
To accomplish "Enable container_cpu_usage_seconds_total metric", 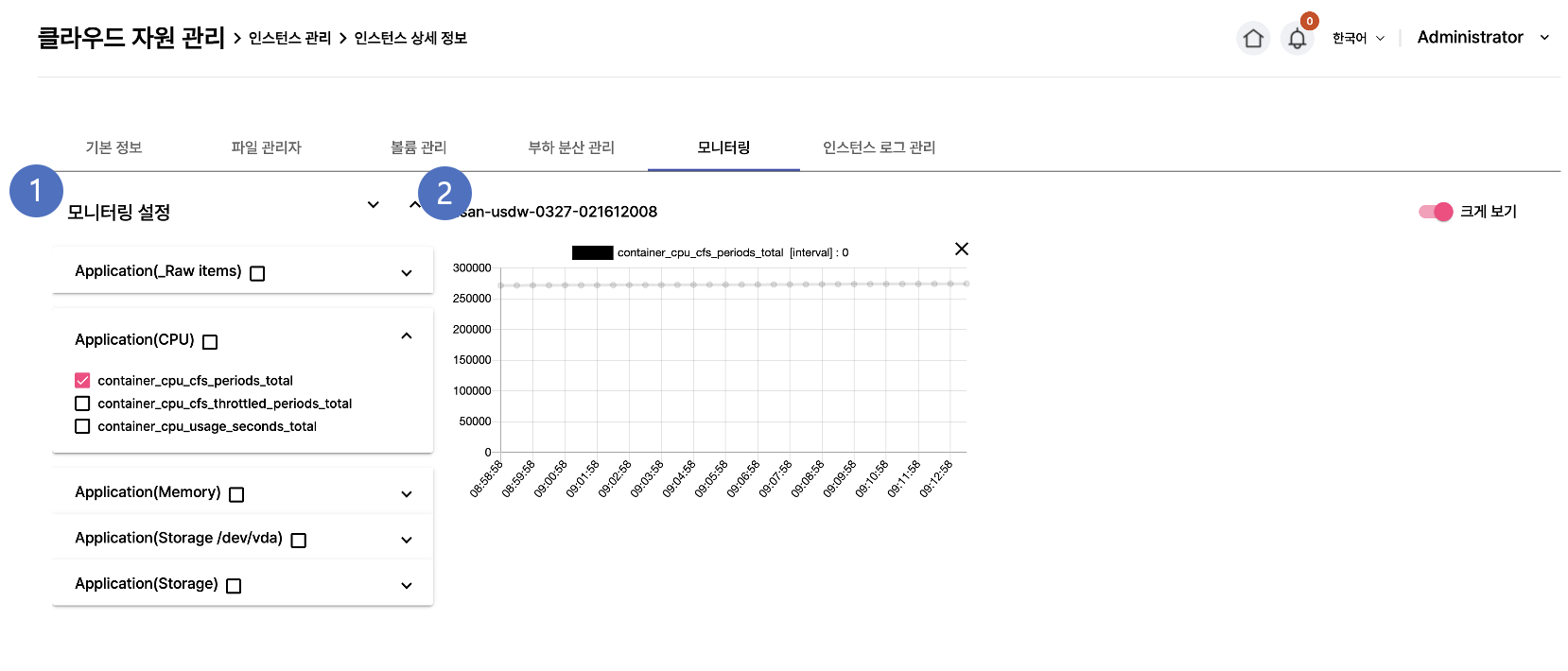I will 82,426.
